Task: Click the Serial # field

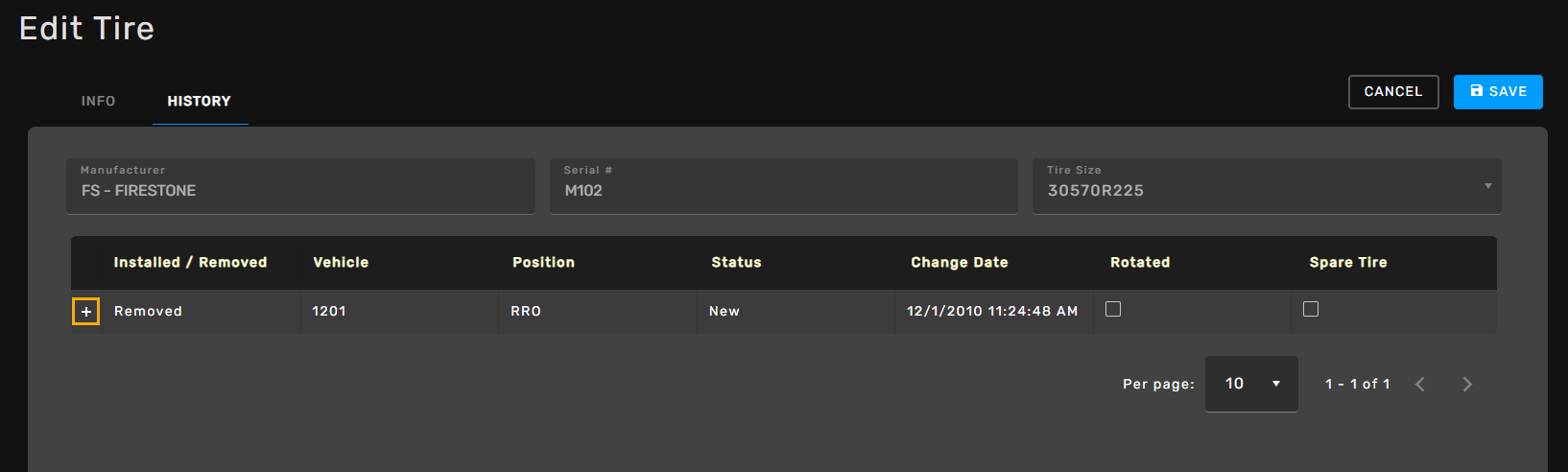Action: 783,186
